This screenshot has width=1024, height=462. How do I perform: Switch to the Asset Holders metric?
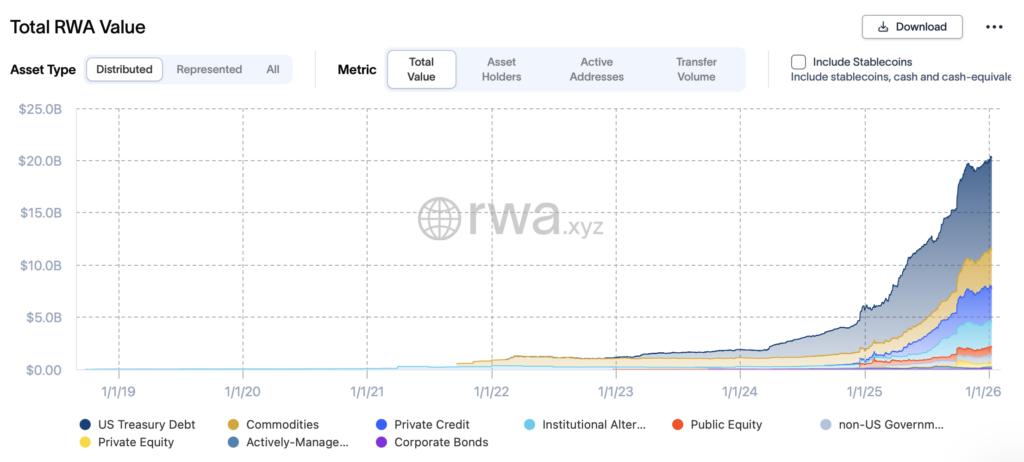(502, 69)
